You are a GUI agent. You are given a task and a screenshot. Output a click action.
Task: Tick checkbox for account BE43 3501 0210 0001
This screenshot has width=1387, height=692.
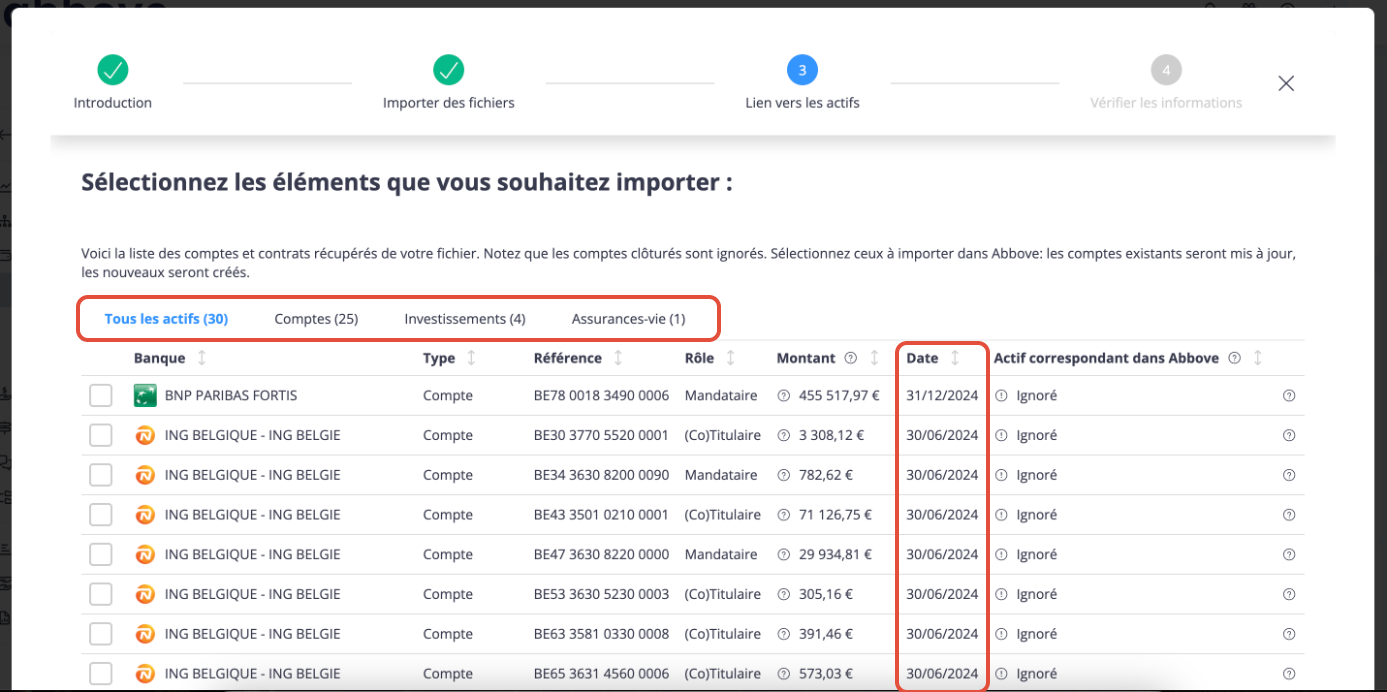pyautogui.click(x=101, y=515)
